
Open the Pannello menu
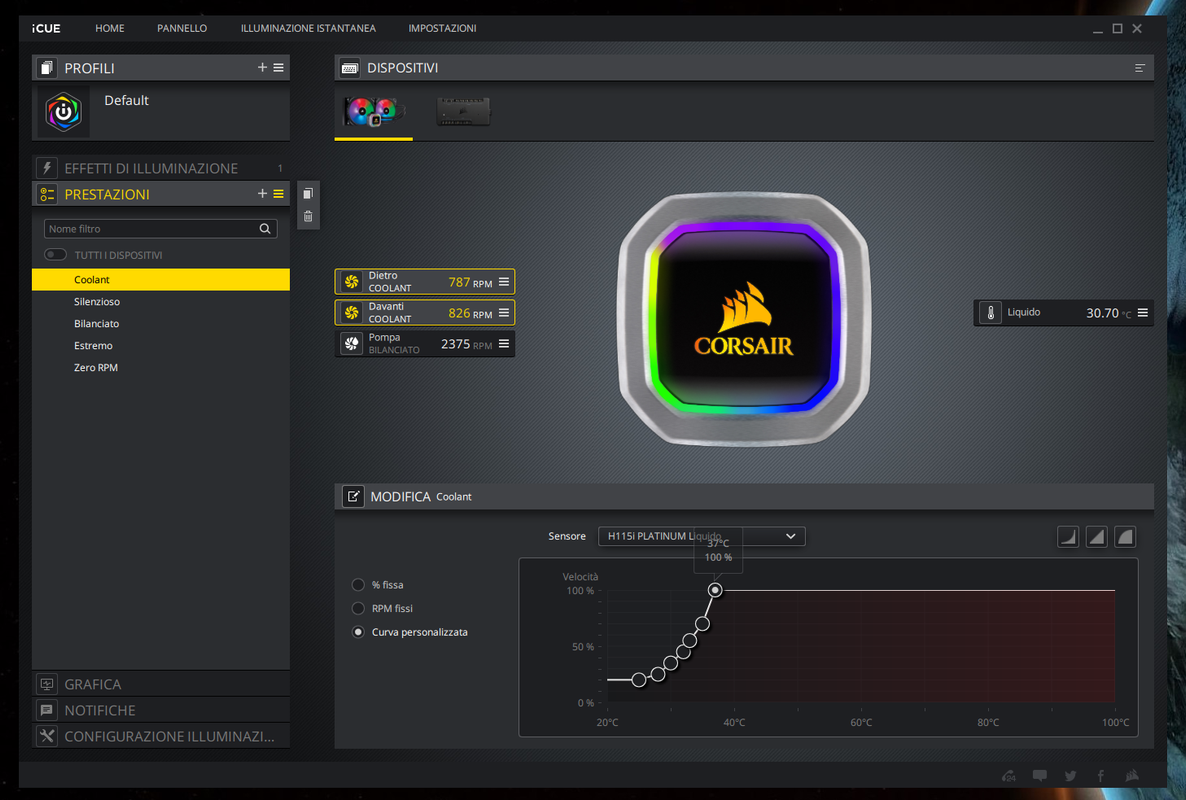[182, 28]
